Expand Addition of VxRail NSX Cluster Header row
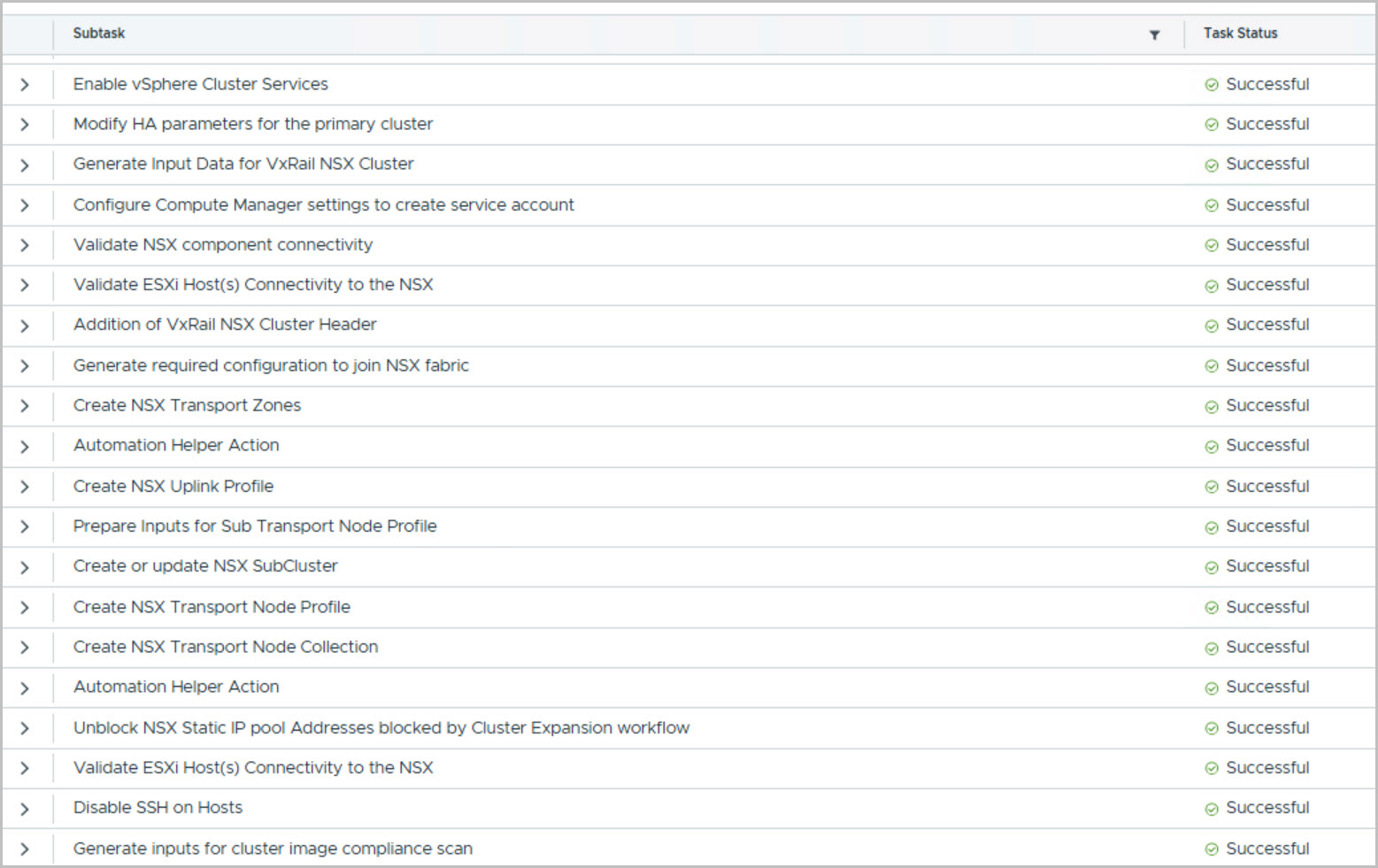1378x868 pixels. click(25, 326)
